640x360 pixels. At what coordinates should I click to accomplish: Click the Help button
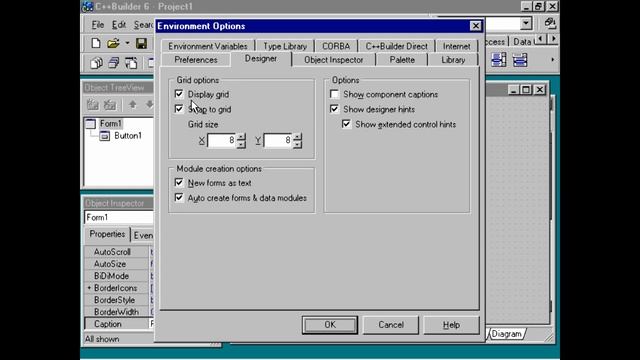point(451,325)
